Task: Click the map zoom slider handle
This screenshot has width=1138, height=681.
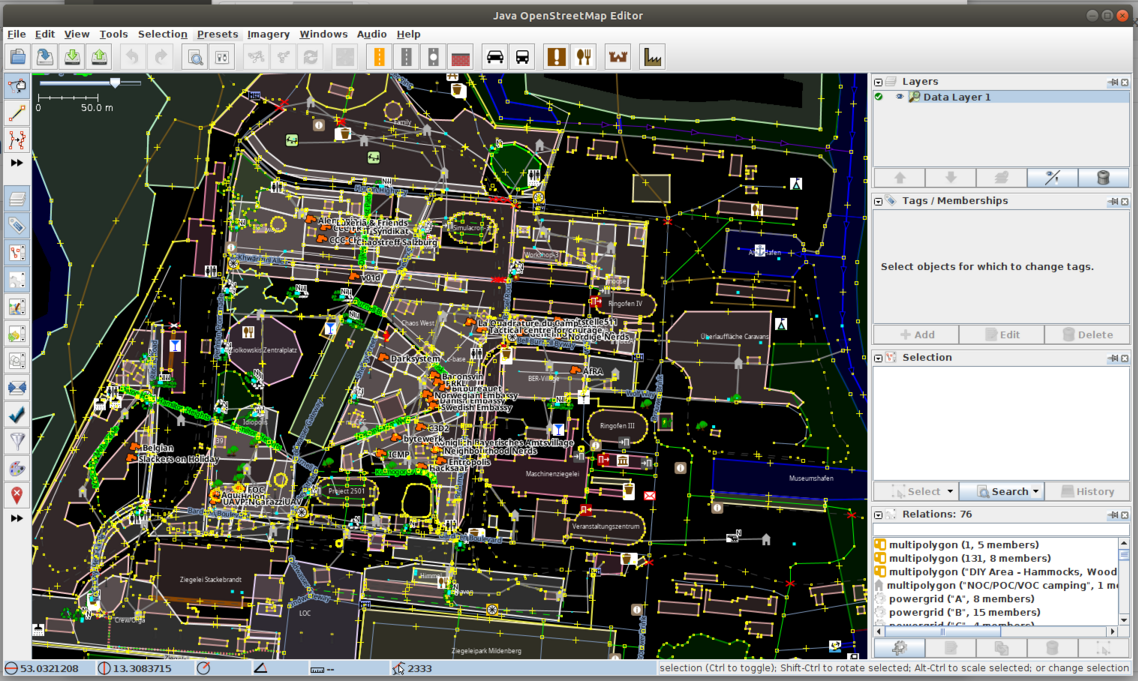Action: 115,84
